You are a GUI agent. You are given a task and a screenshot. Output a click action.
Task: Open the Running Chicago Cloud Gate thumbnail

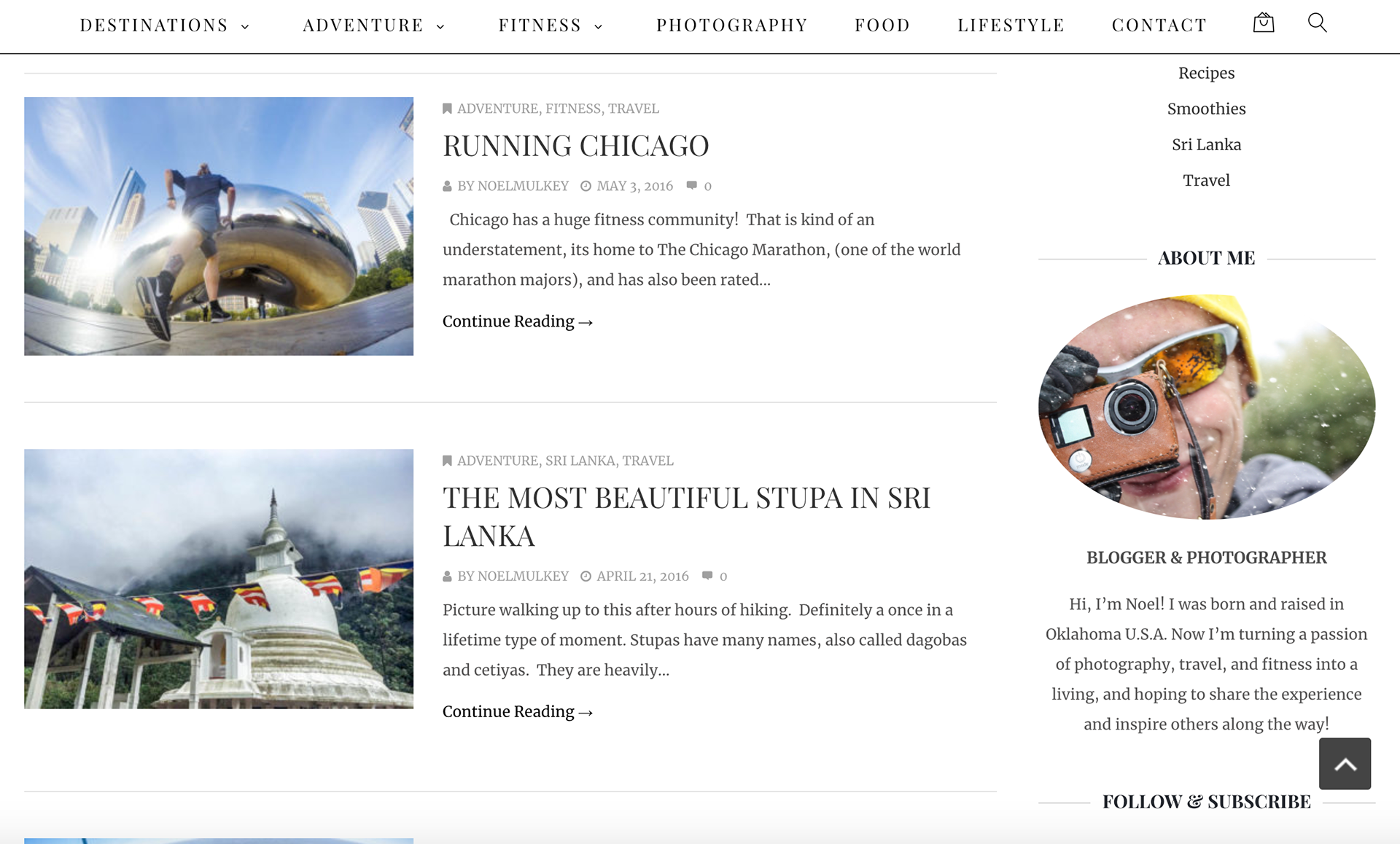coord(219,226)
